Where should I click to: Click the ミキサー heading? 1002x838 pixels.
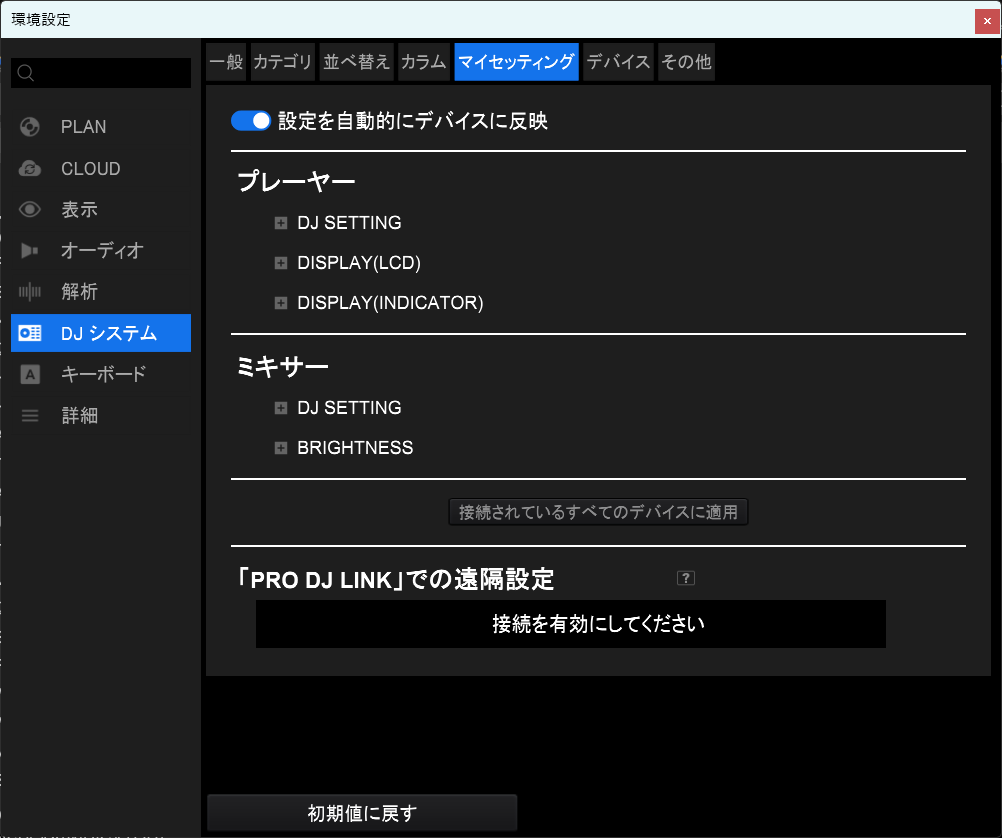tap(282, 367)
